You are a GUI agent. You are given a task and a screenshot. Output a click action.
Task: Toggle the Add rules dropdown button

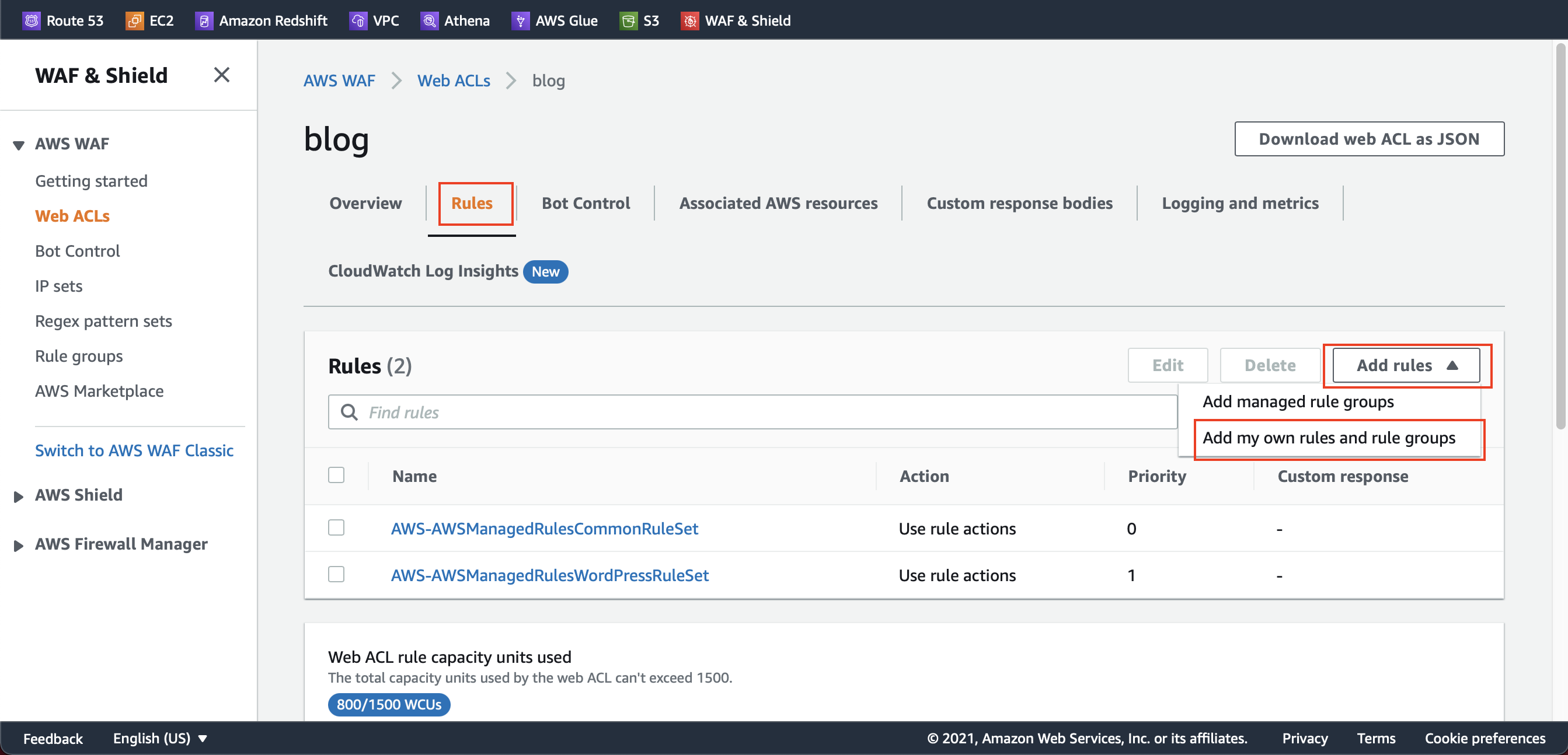1406,365
